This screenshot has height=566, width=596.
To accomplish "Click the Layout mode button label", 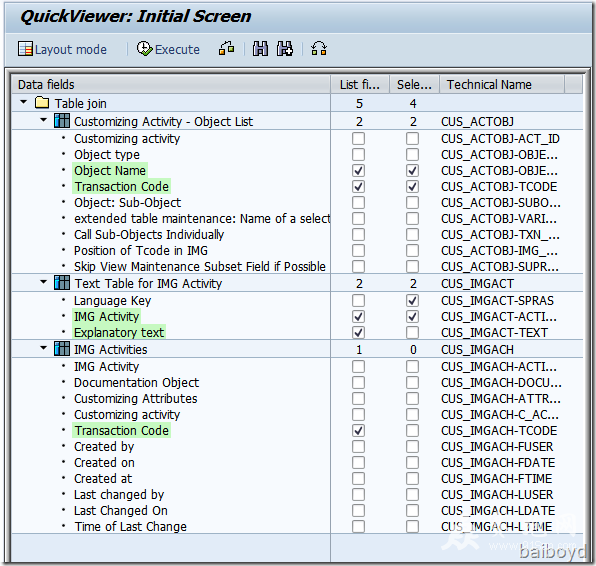I will 71,49.
